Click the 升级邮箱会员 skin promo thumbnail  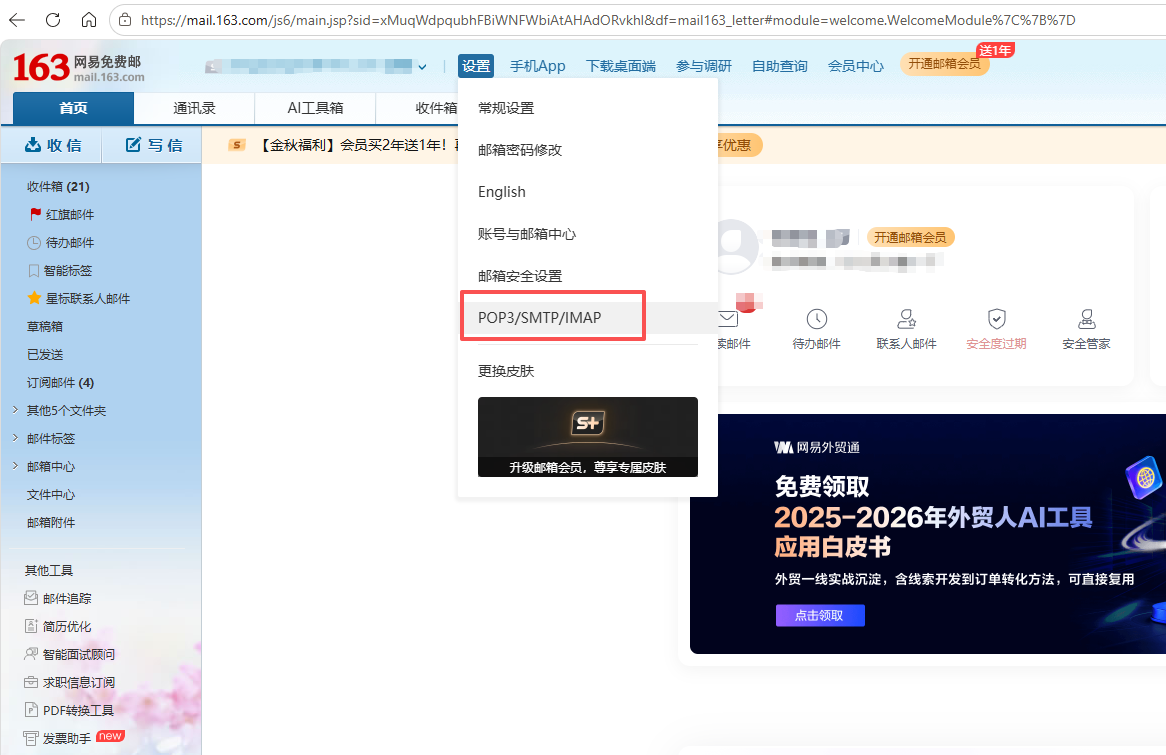coord(587,437)
